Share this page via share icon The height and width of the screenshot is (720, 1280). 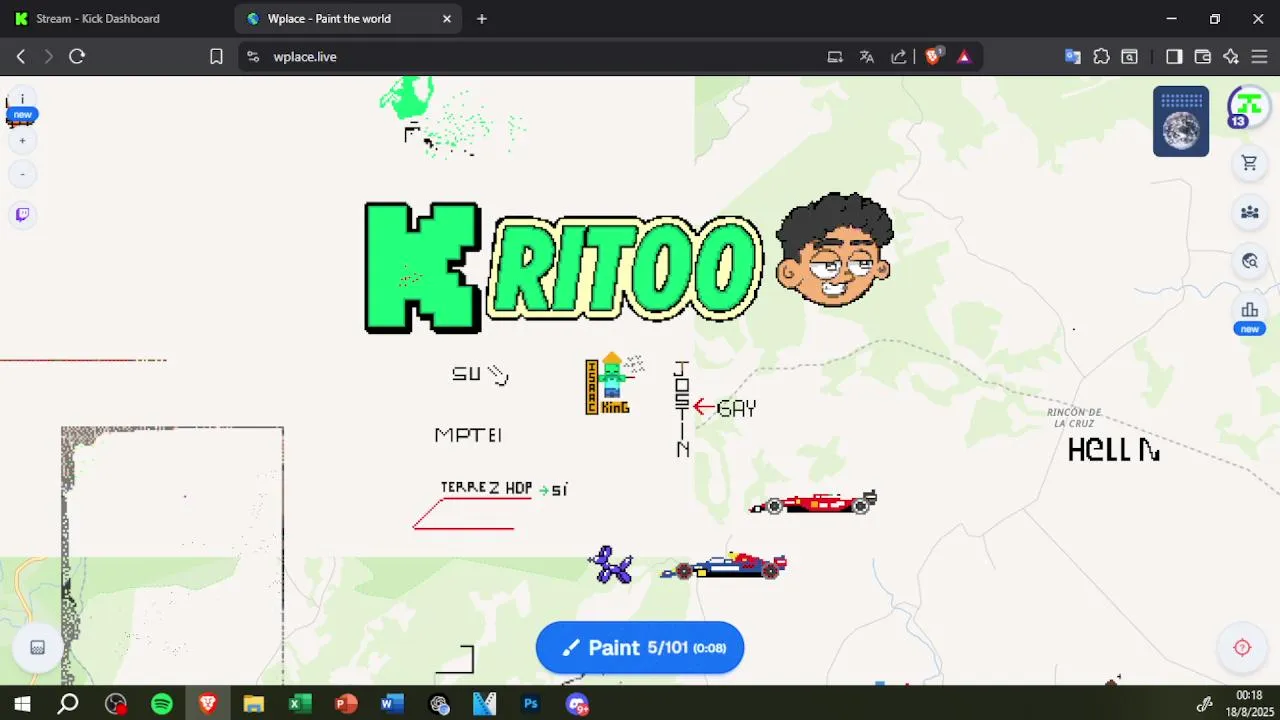point(899,57)
